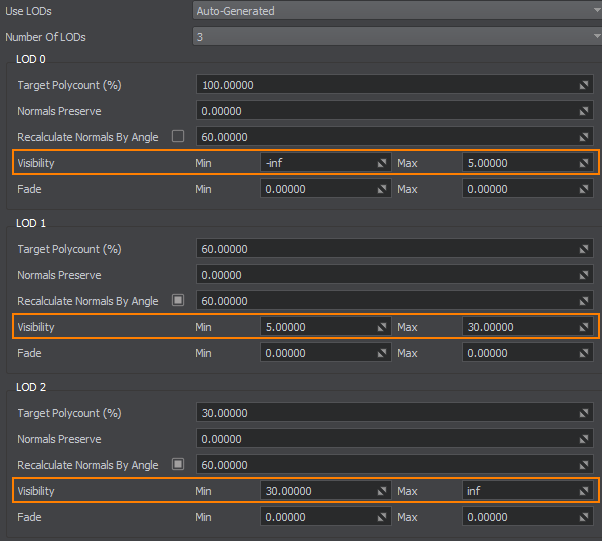Click drag-arrow icon in LOD 0 Visibility Max field

[585, 162]
